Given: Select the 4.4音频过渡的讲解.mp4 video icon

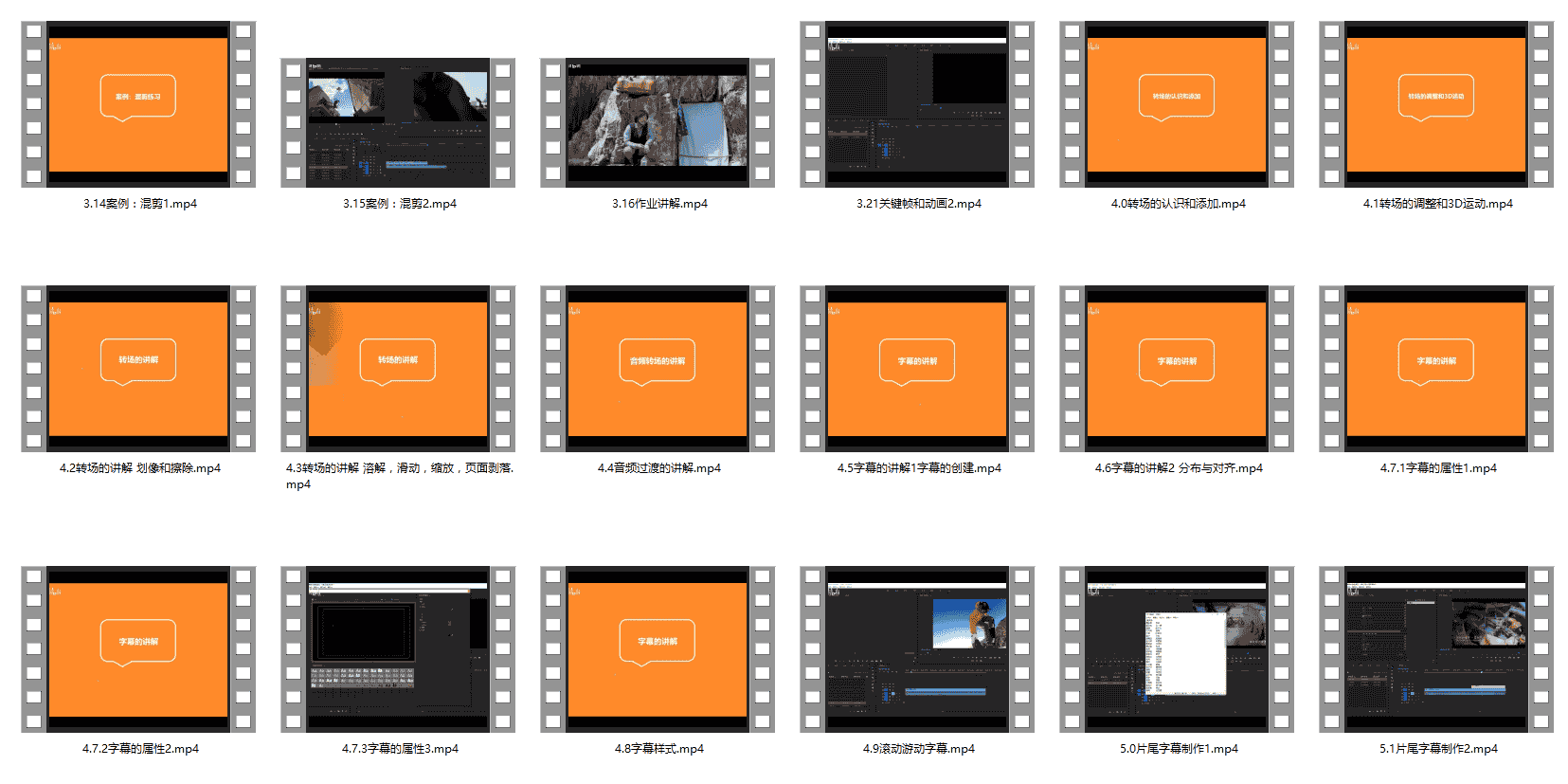Looking at the screenshot, I should [658, 369].
